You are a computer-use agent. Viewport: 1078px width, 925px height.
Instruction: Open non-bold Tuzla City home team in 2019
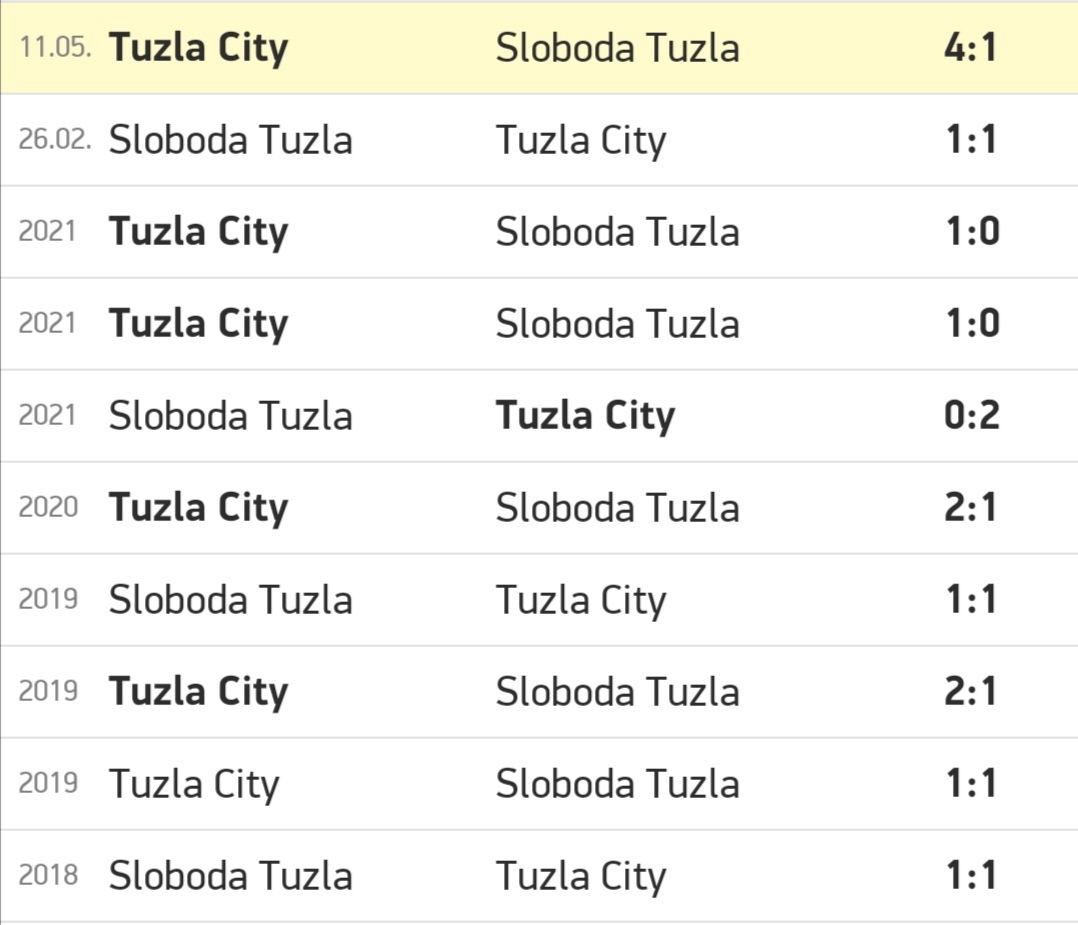coord(194,785)
